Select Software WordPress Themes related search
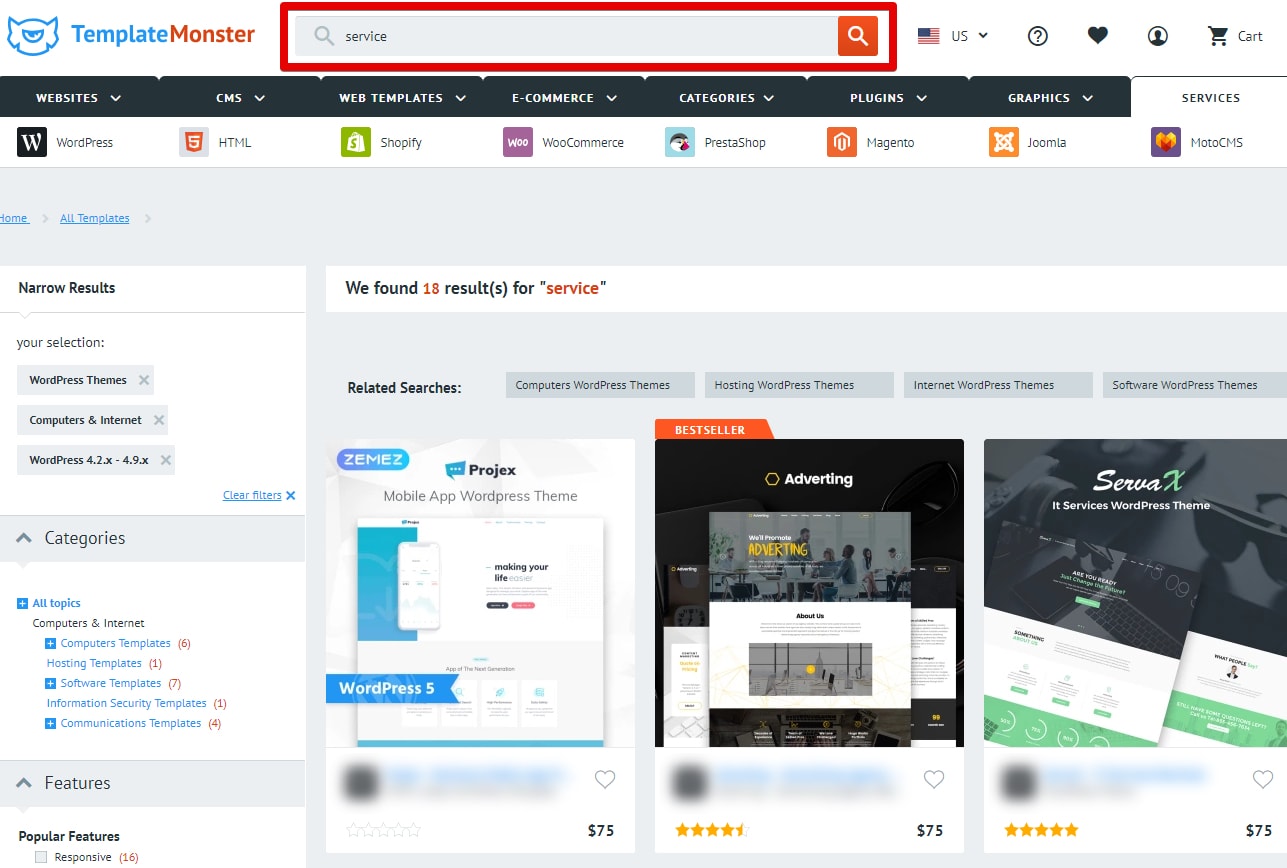Viewport: 1287px width, 868px height. 1195,385
